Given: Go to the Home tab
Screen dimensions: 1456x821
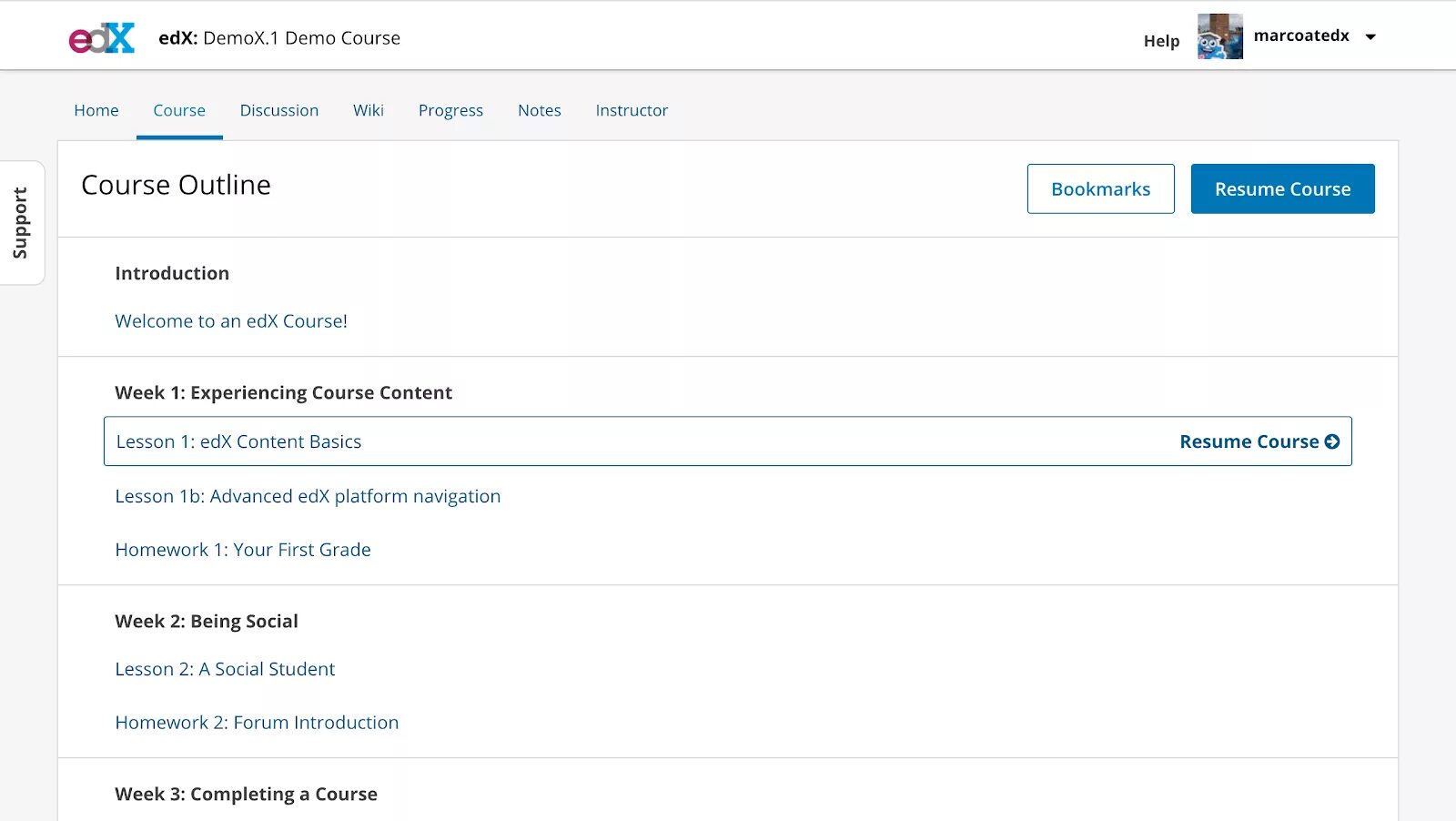Looking at the screenshot, I should 96,110.
